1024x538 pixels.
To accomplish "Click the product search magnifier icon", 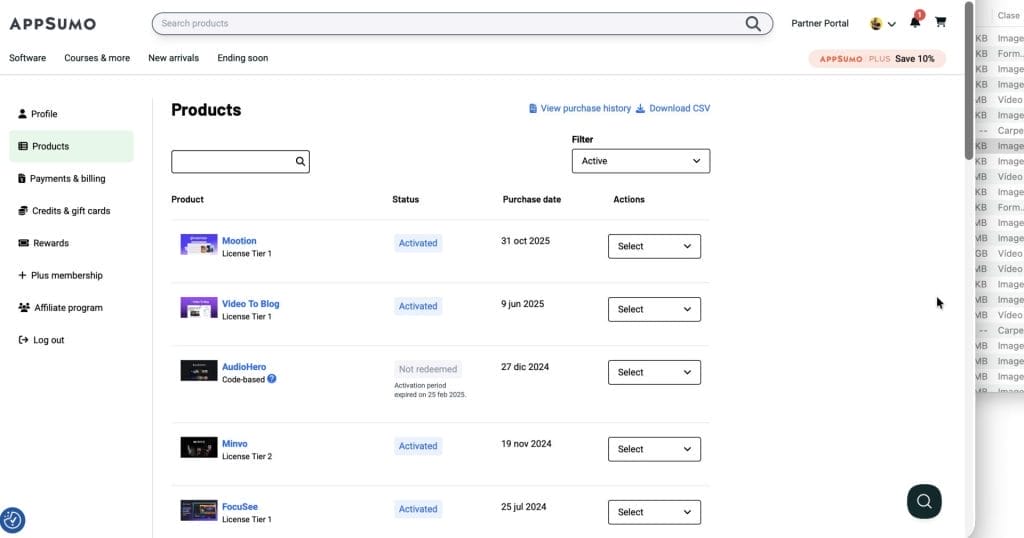I will [299, 161].
